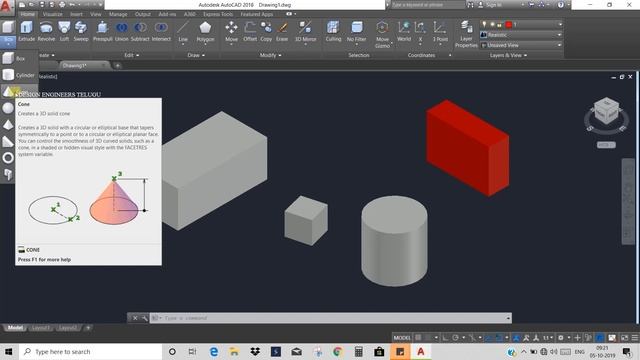The height and width of the screenshot is (360, 640).
Task: Pick the Sphere primitive in the flyout
Action: (x=8, y=108)
